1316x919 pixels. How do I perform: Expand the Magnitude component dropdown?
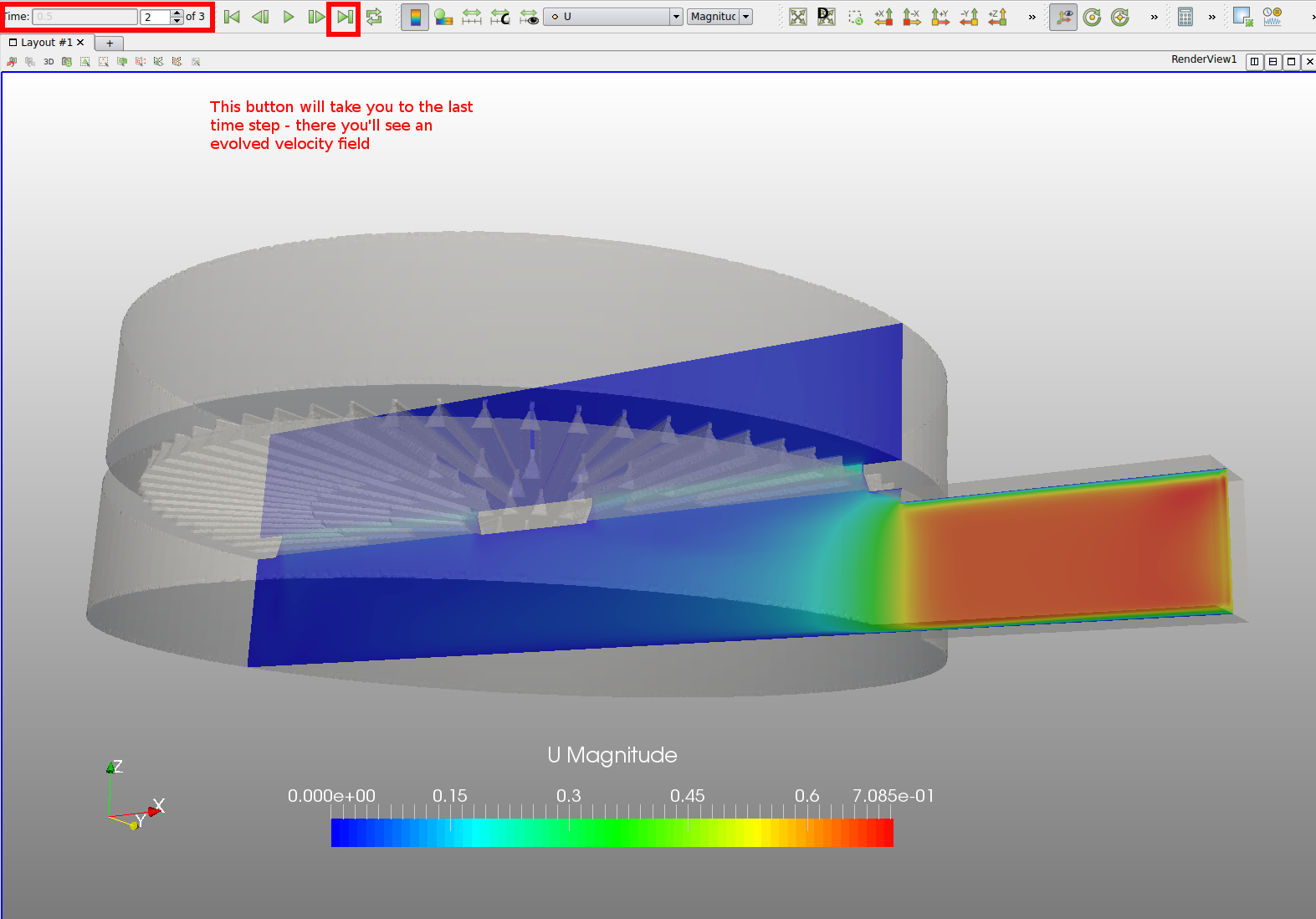pyautogui.click(x=719, y=17)
